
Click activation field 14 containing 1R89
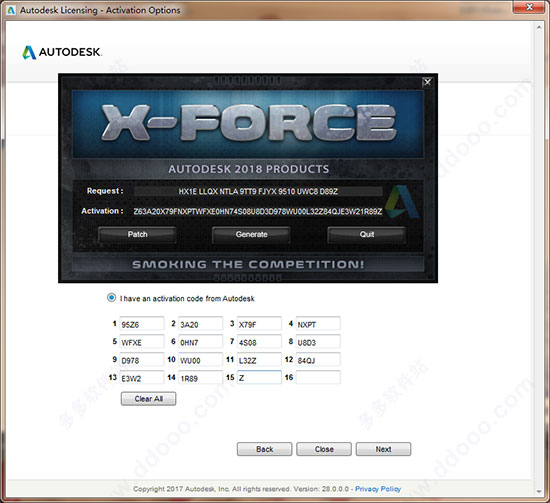[x=200, y=378]
